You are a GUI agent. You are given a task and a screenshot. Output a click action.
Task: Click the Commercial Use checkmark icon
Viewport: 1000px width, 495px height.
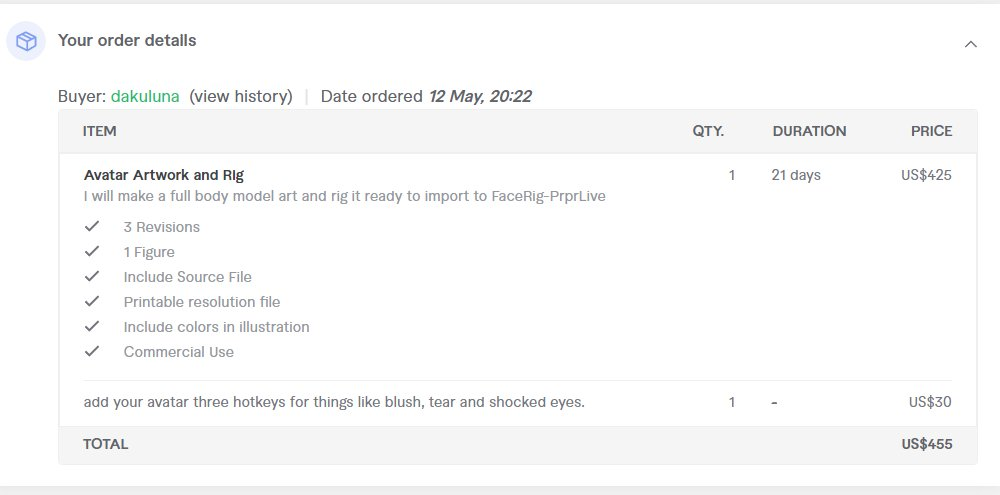click(x=92, y=351)
